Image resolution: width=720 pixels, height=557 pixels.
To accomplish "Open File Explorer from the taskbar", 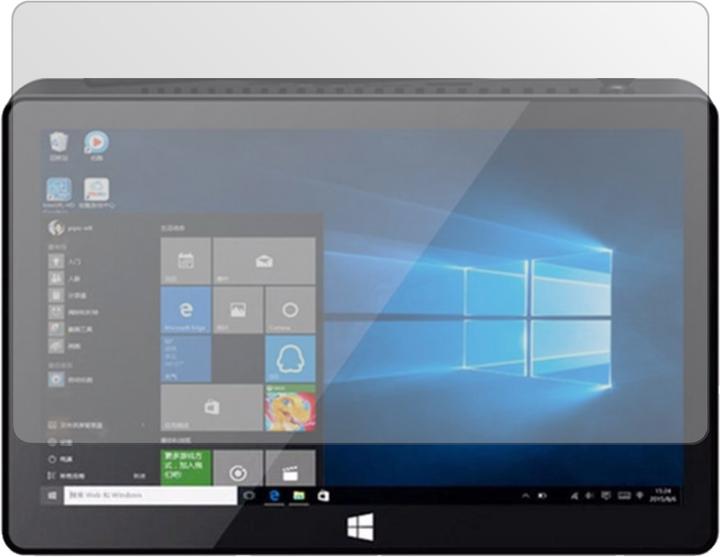I will 299,495.
